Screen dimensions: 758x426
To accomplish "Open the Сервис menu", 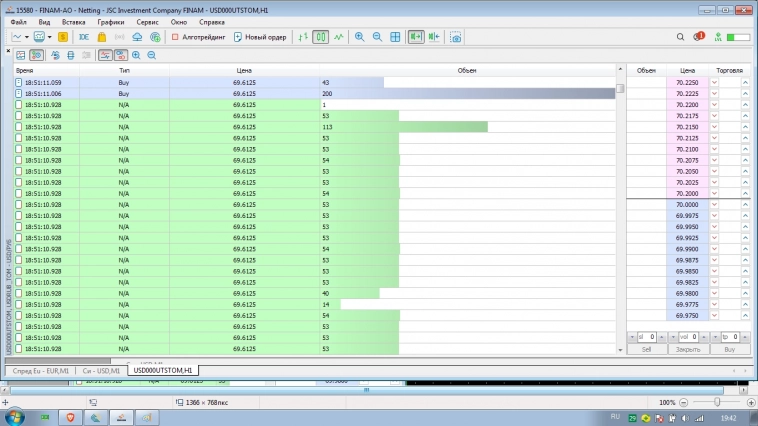I will pyautogui.click(x=147, y=21).
